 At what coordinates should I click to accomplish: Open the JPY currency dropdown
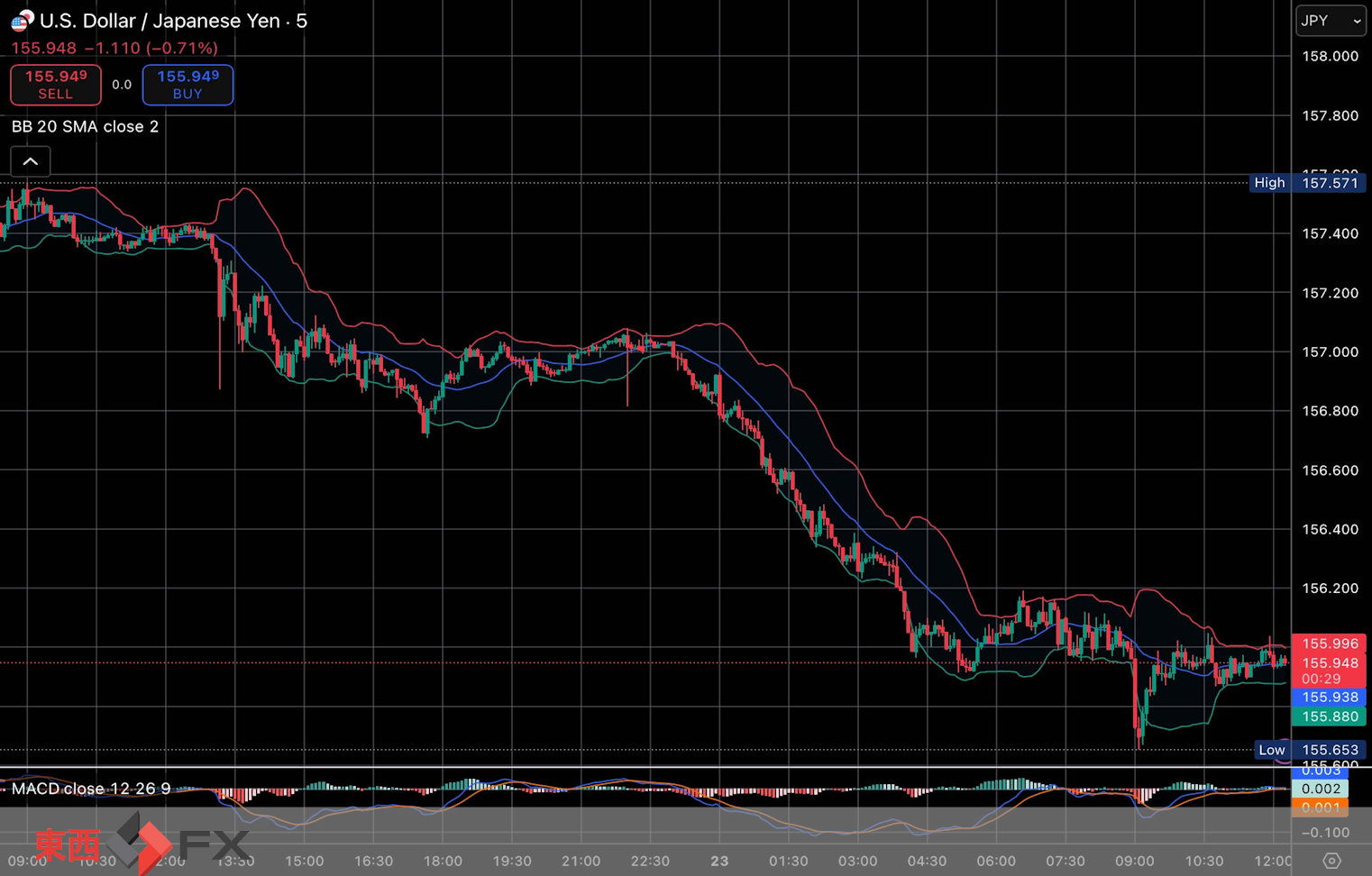(1331, 21)
